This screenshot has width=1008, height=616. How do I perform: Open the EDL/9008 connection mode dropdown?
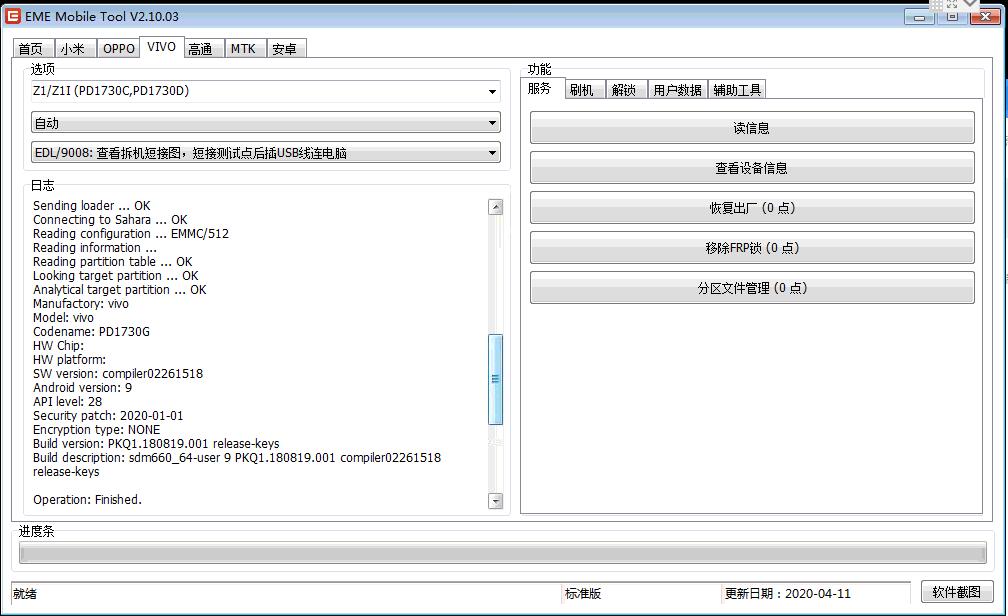pyautogui.click(x=265, y=153)
